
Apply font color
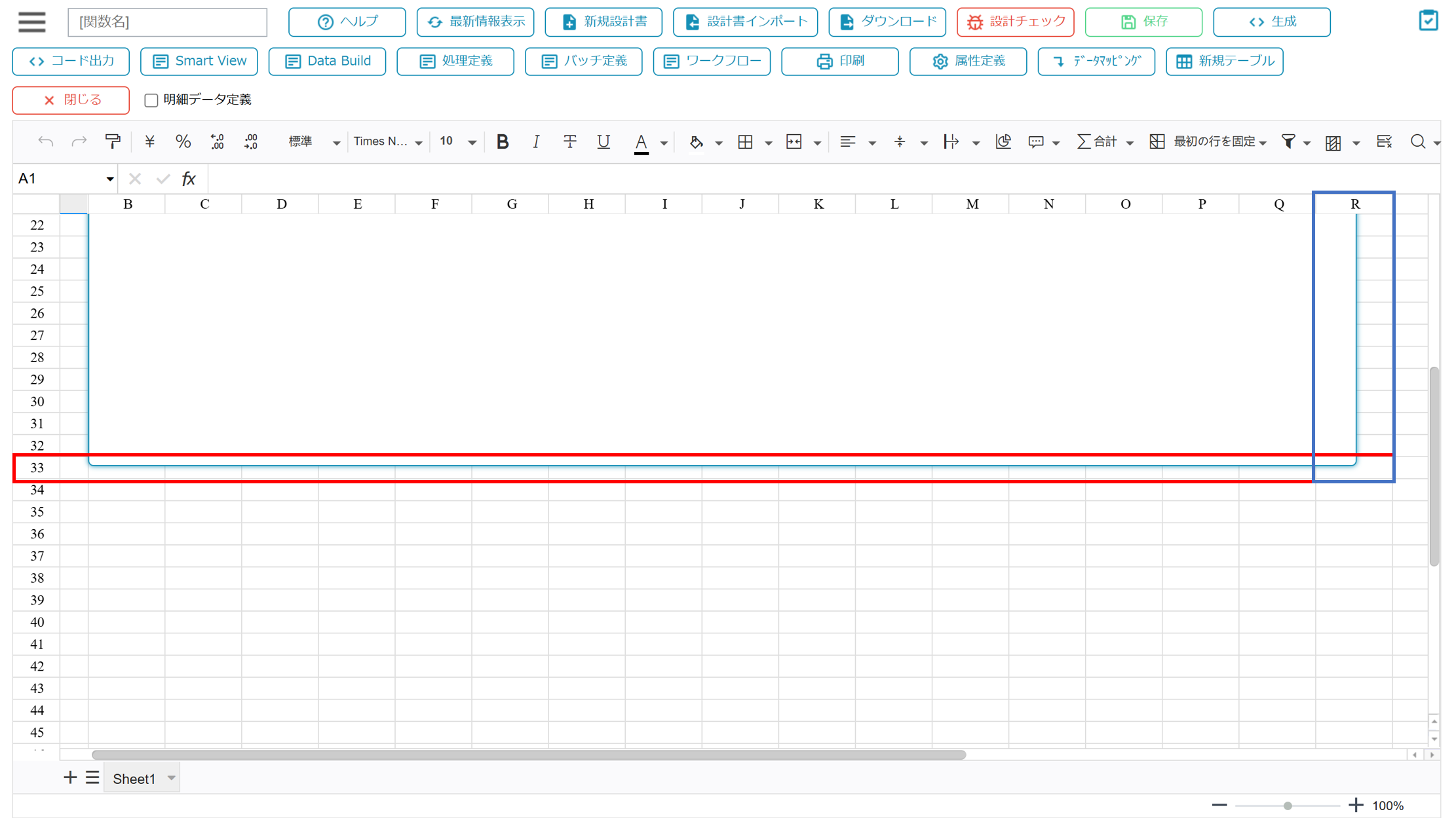click(642, 143)
